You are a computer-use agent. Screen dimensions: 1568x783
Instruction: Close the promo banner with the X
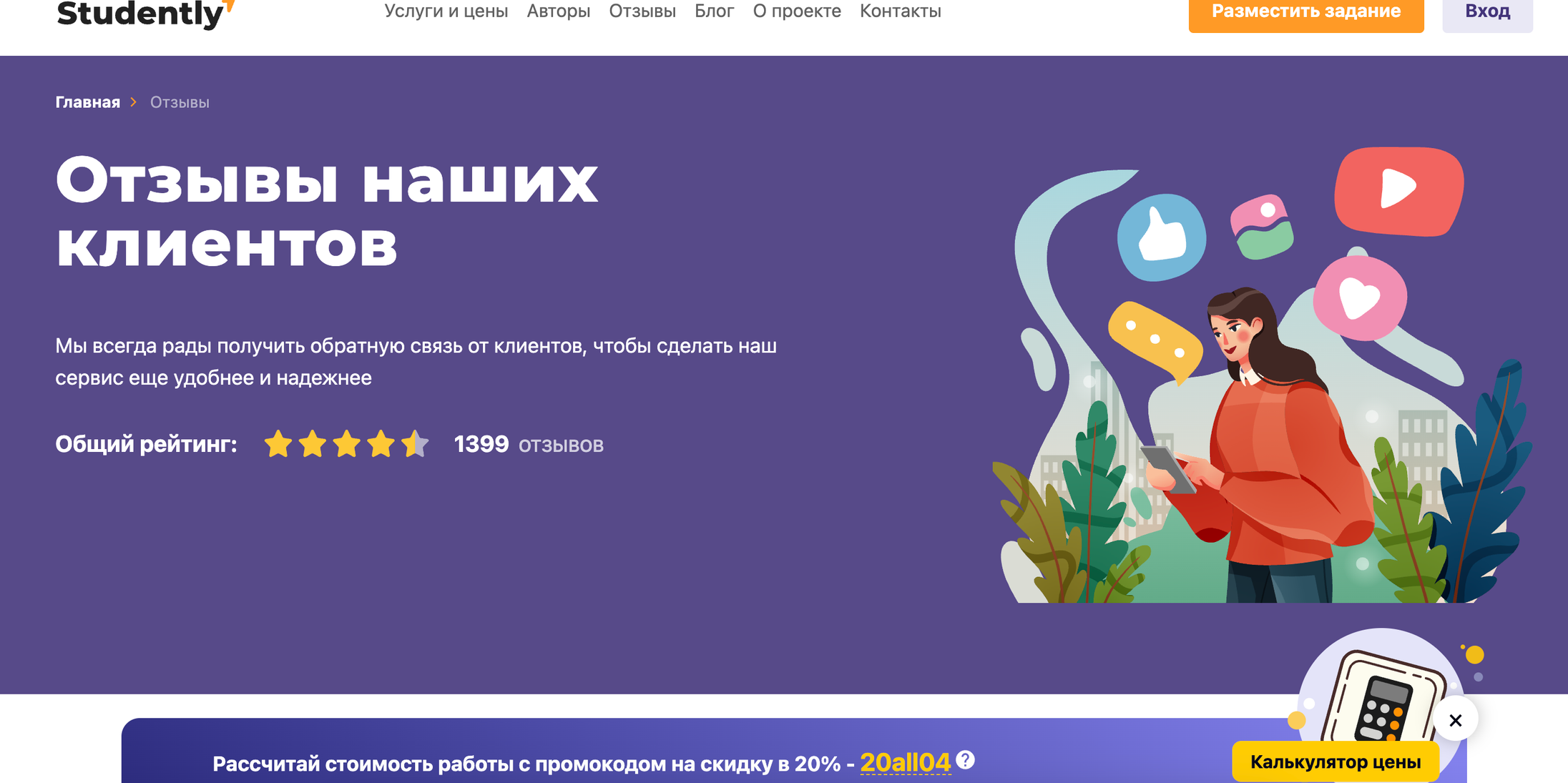click(1456, 720)
